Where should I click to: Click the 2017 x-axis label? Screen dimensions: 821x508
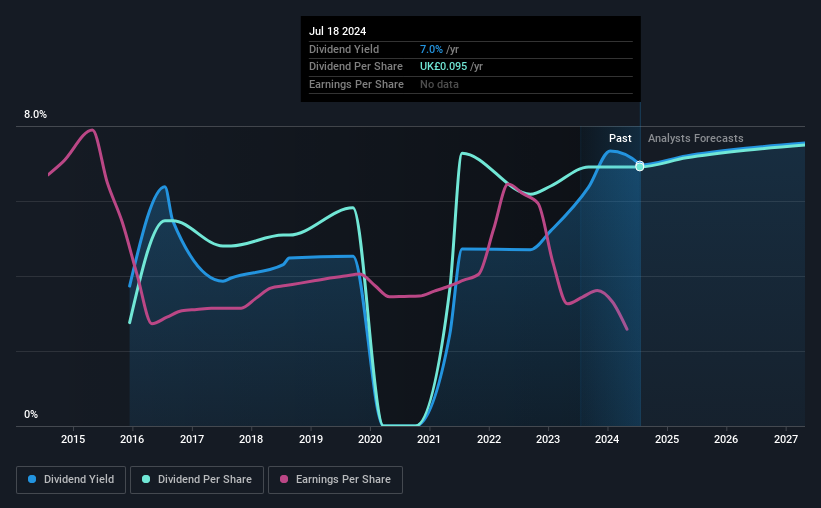192,439
